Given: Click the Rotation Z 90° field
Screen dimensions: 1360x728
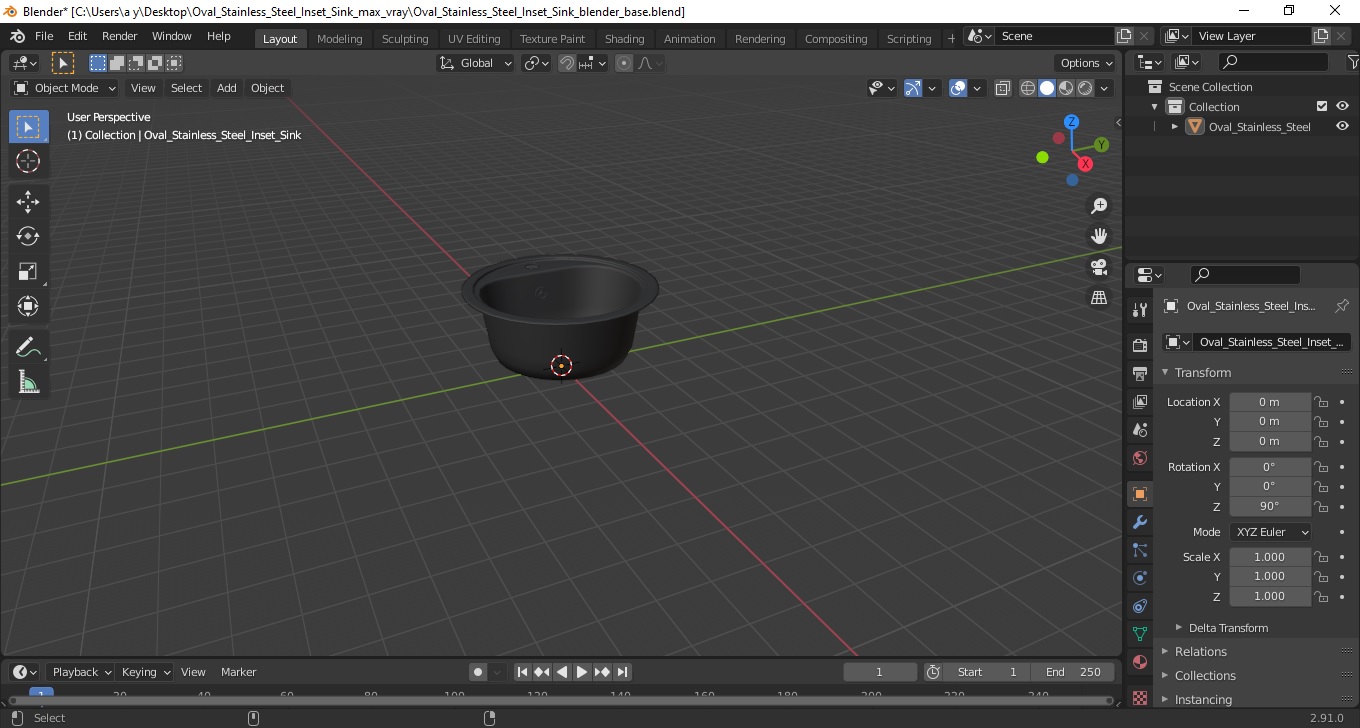Looking at the screenshot, I should pyautogui.click(x=1270, y=506).
